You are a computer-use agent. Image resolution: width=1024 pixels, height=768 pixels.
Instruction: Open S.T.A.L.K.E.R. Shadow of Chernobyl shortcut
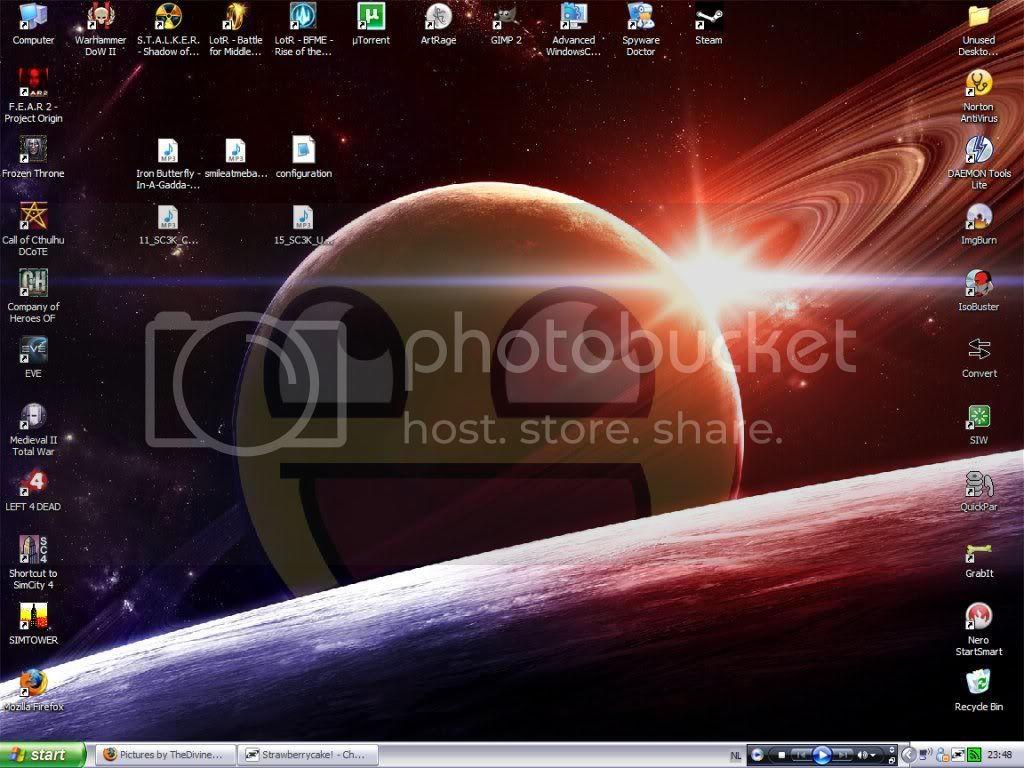[168, 29]
